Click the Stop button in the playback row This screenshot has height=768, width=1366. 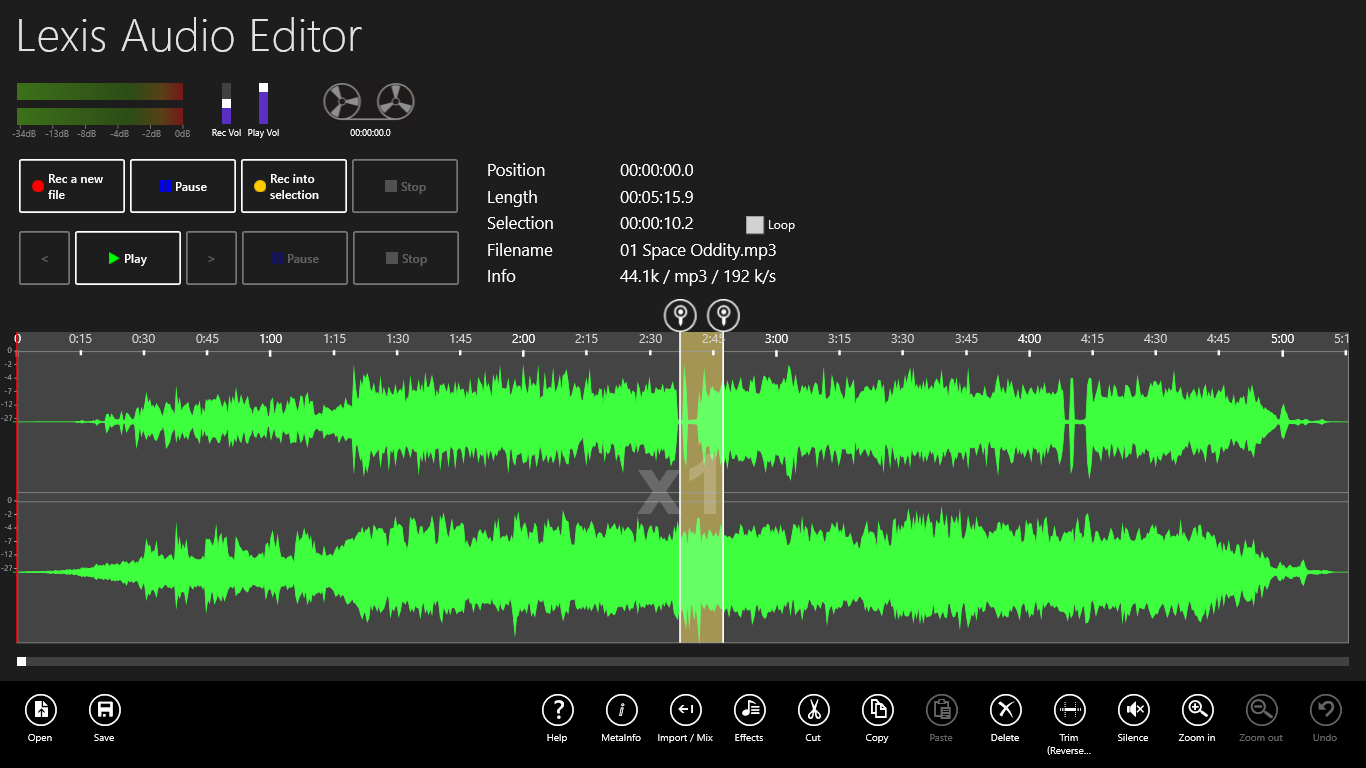[405, 258]
